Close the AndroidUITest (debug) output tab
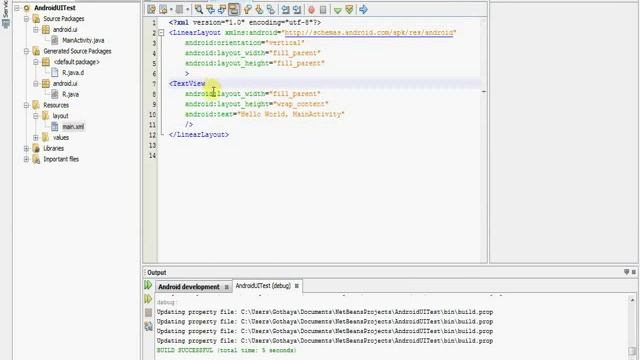The width and height of the screenshot is (640, 360). [x=297, y=286]
